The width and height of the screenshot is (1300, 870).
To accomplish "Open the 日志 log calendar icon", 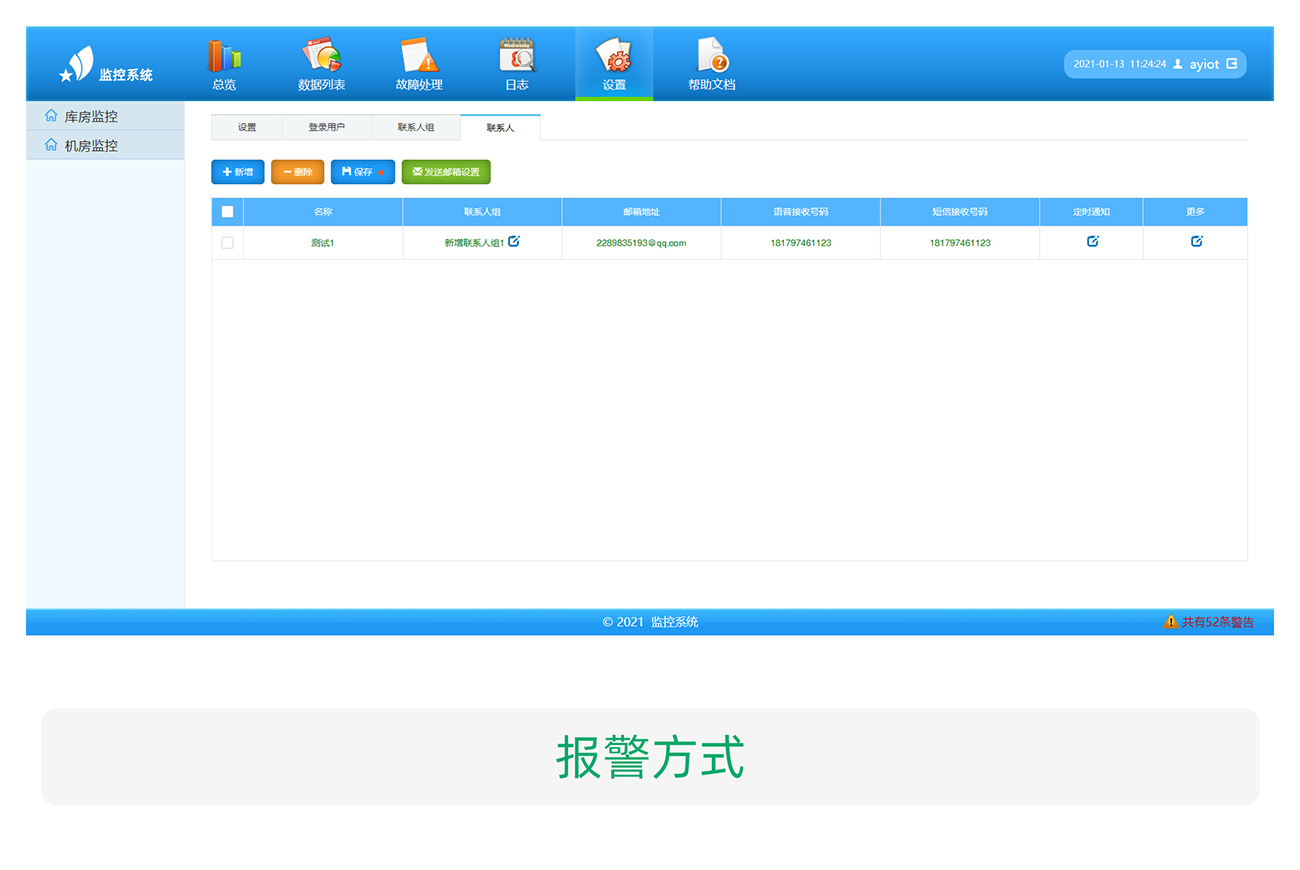I will (516, 56).
